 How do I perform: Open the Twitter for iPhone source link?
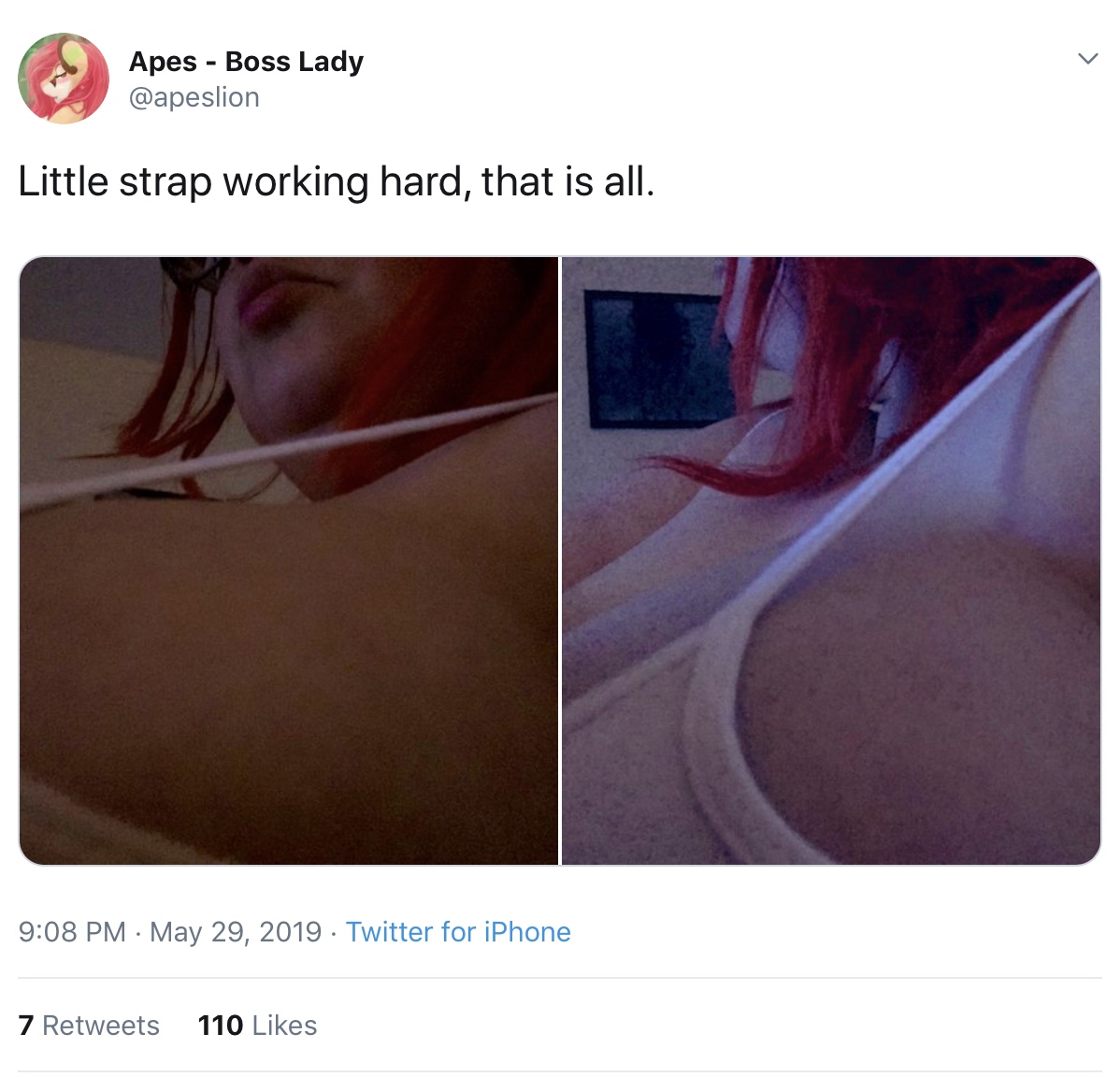458,932
